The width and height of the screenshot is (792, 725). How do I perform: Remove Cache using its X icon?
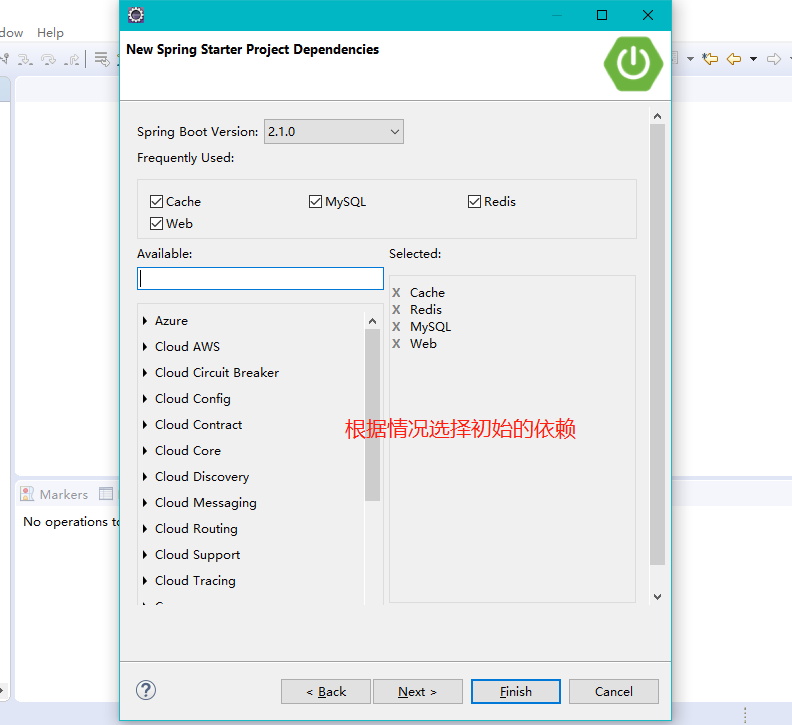[x=396, y=293]
